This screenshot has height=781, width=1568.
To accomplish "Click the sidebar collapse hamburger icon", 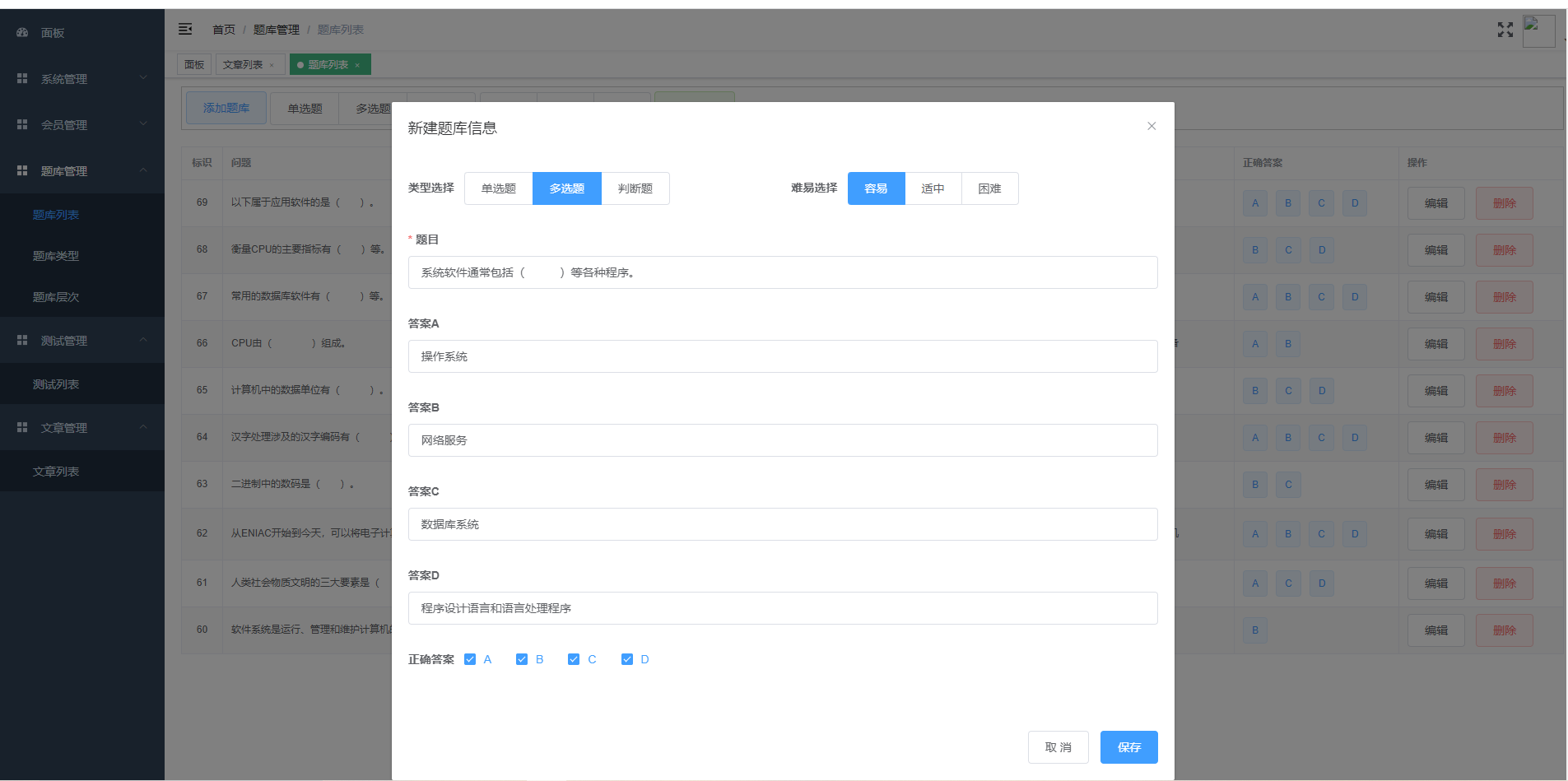I will point(185,29).
